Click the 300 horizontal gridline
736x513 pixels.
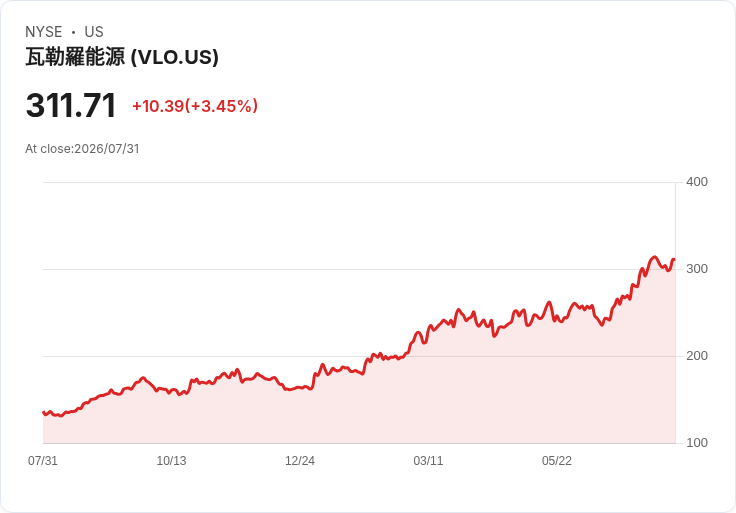(359, 269)
